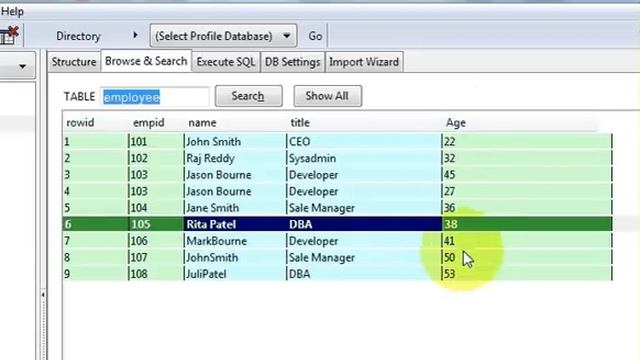The image size is (640, 360).
Task: Expand the left panel dropdown arrow
Action: point(22,66)
